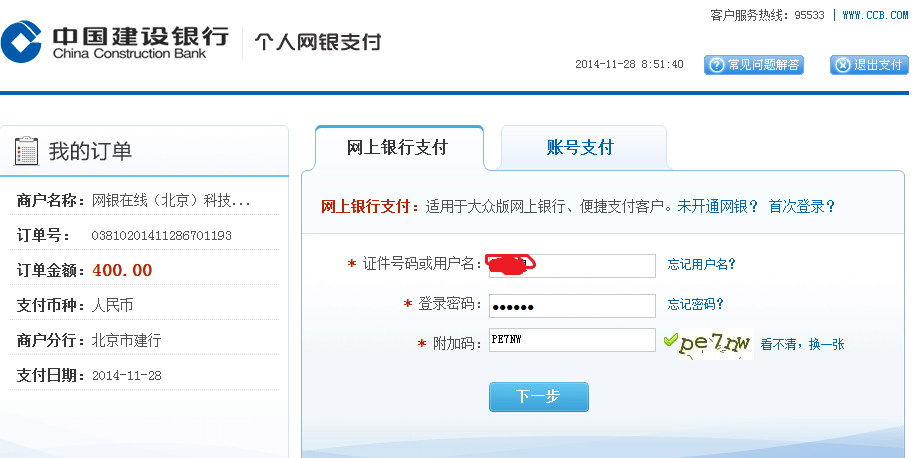918x458 pixels.
Task: Open the 首次登录？ link
Action: point(801,206)
